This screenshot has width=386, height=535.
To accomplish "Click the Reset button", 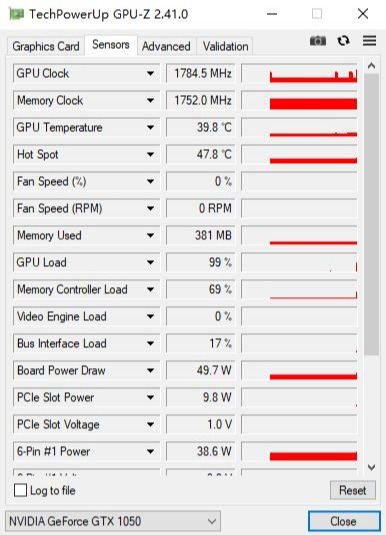I will (x=353, y=490).
